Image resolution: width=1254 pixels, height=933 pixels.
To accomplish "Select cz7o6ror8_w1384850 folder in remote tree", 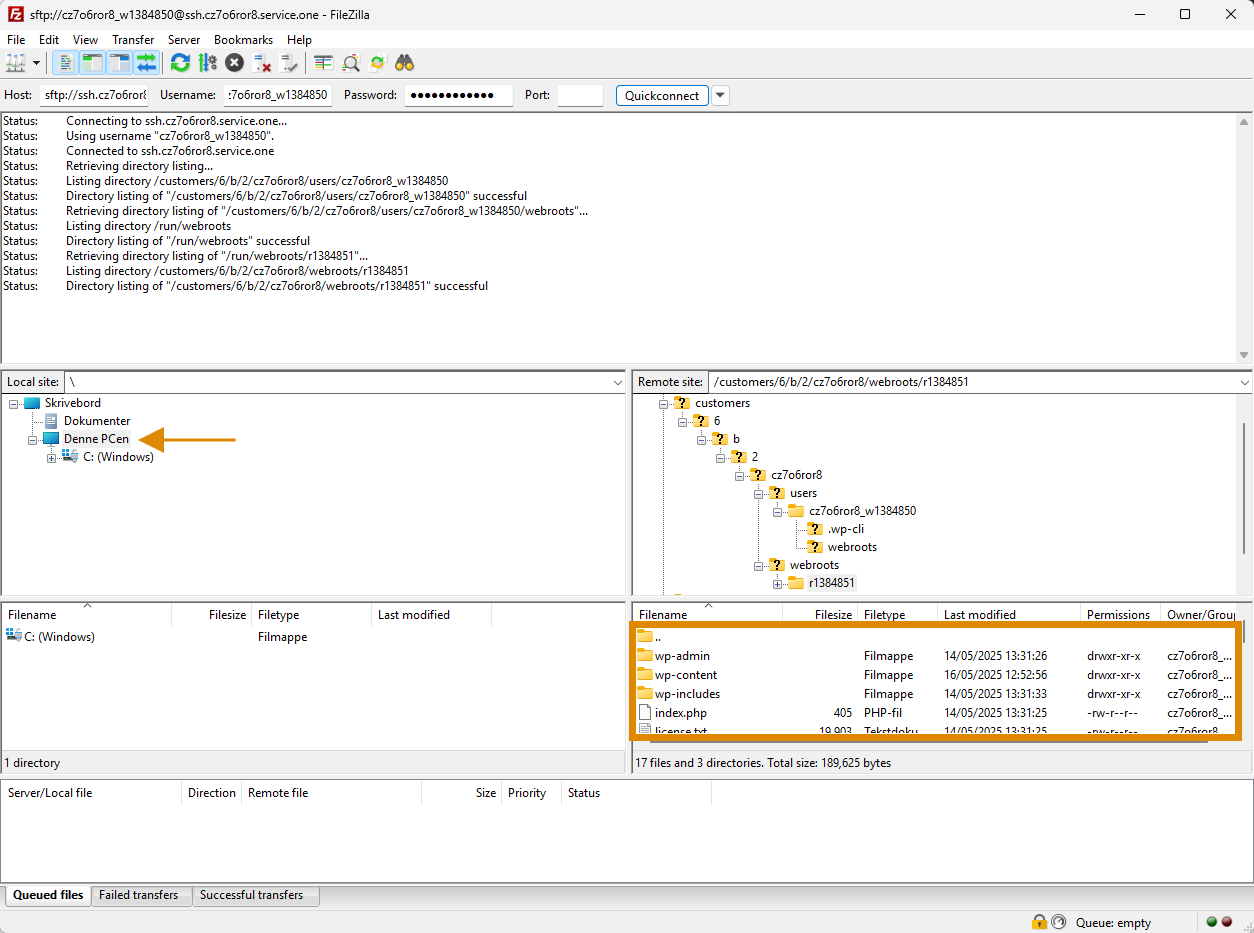I will coord(862,511).
